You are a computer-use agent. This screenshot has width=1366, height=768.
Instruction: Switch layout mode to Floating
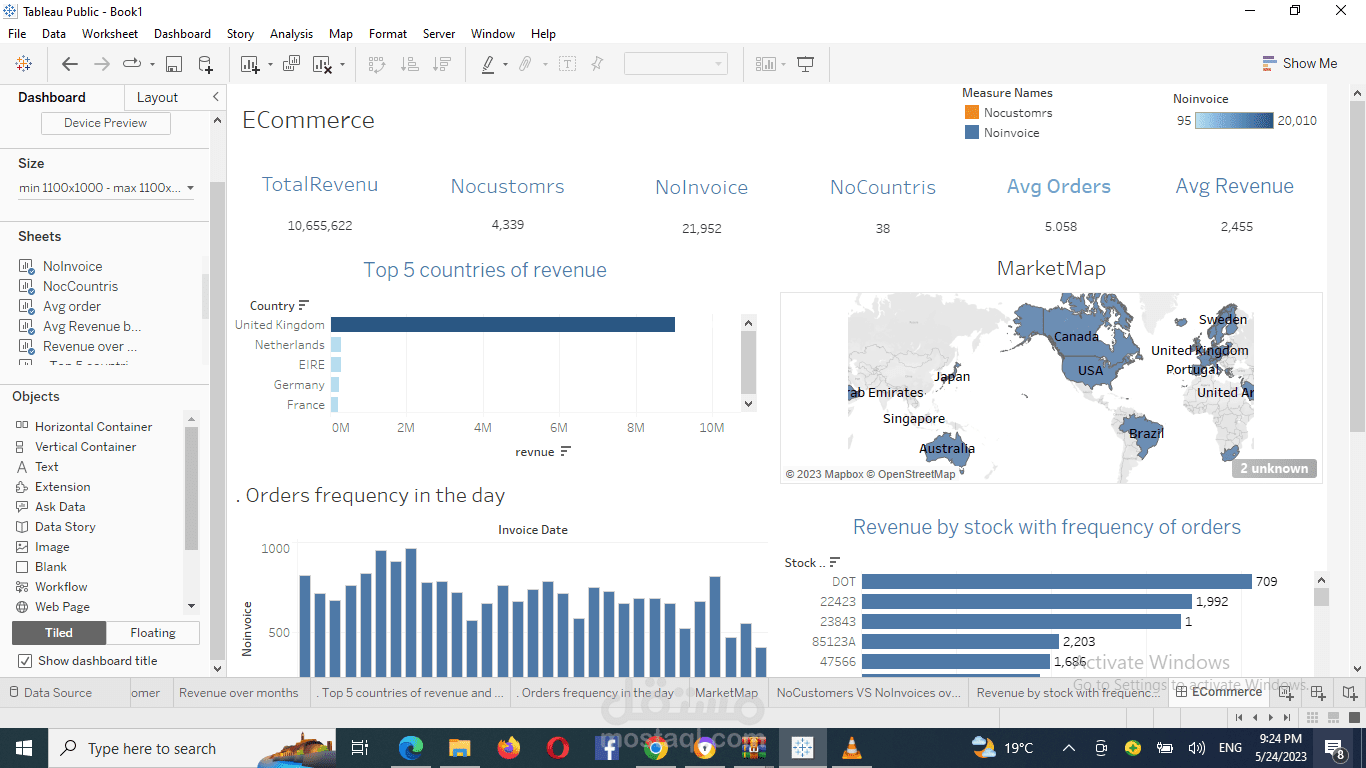(152, 632)
